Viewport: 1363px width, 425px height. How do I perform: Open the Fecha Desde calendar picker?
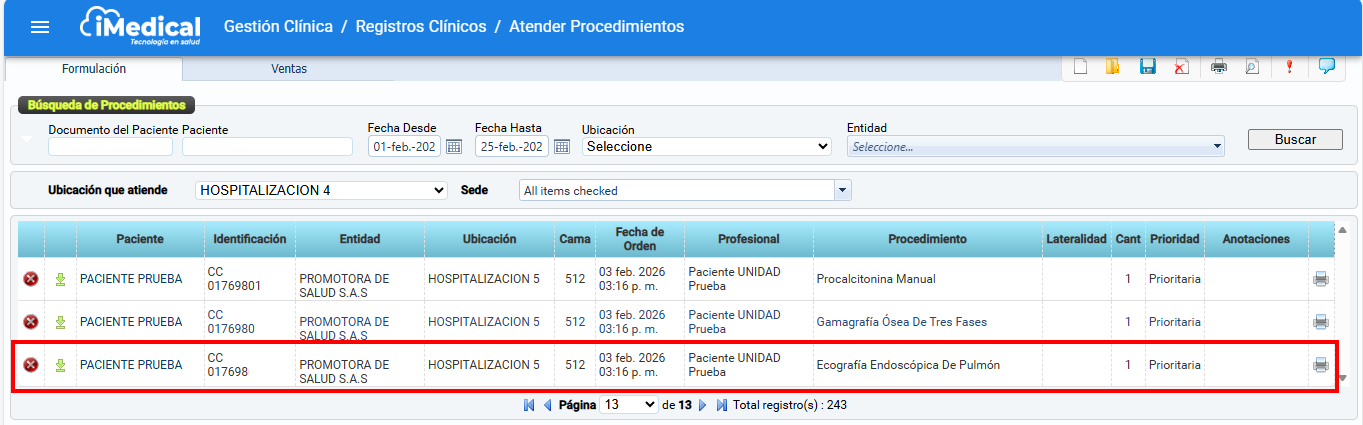453,147
